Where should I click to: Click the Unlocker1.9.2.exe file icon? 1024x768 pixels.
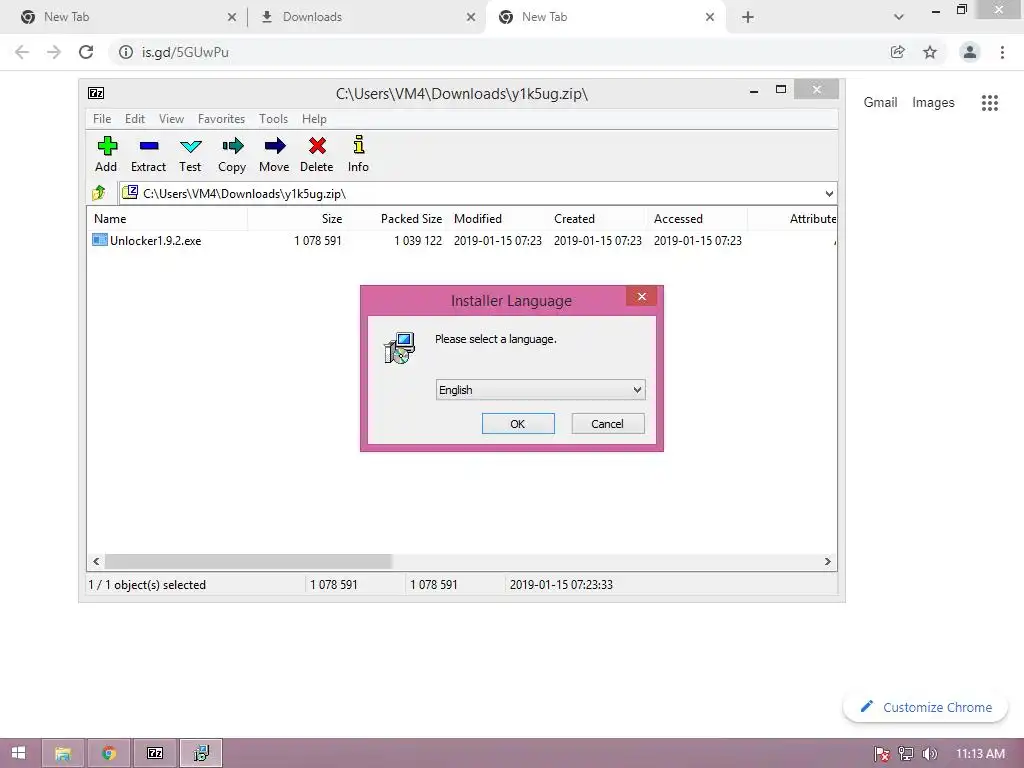(99, 240)
